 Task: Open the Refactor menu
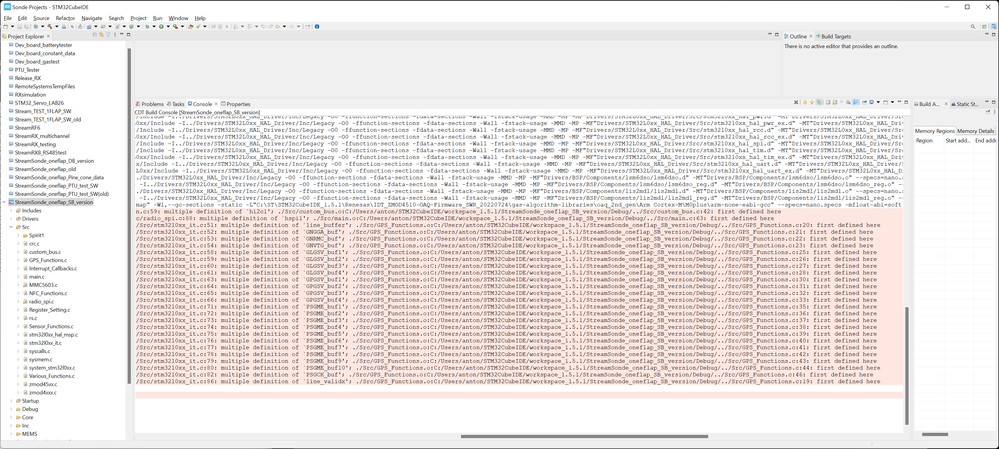coord(65,18)
